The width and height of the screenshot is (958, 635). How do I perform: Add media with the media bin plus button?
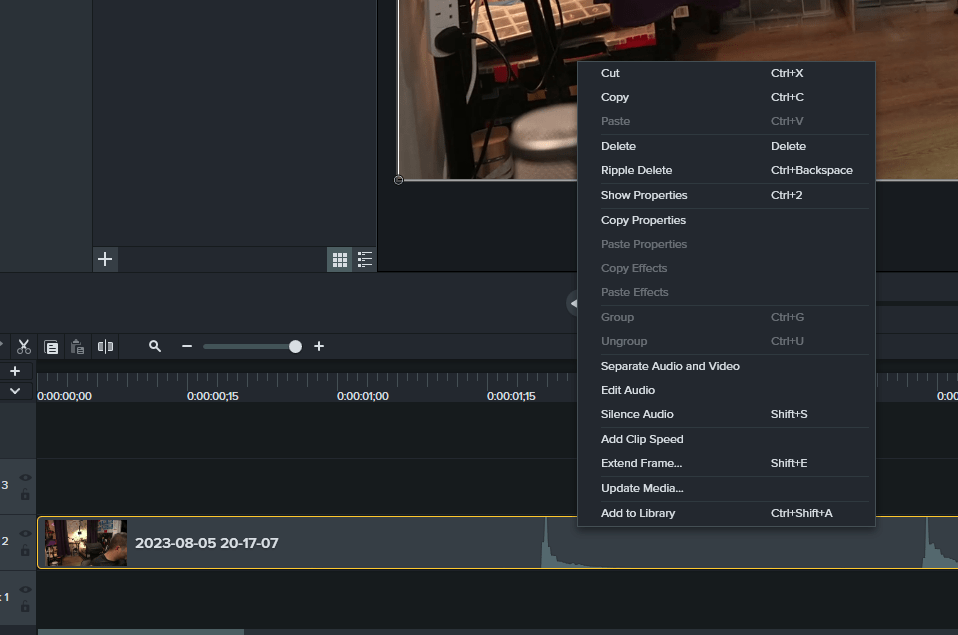105,259
